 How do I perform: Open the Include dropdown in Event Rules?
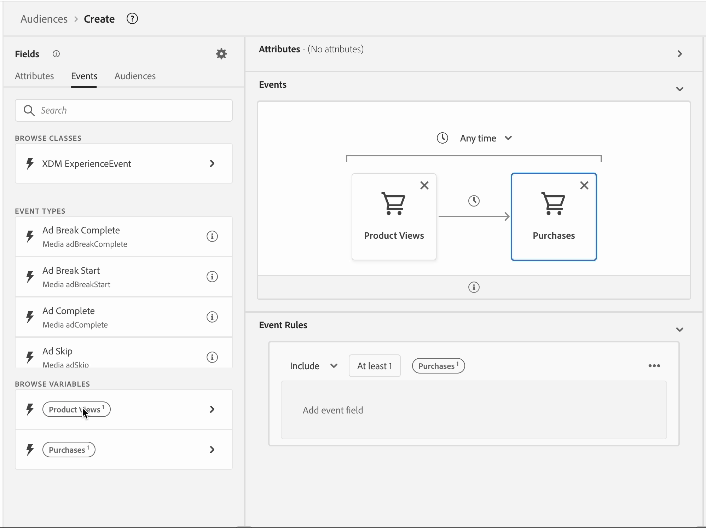[313, 366]
